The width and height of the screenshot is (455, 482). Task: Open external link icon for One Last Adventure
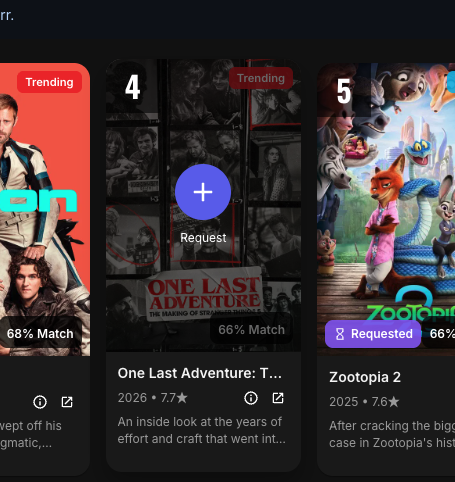coord(278,398)
